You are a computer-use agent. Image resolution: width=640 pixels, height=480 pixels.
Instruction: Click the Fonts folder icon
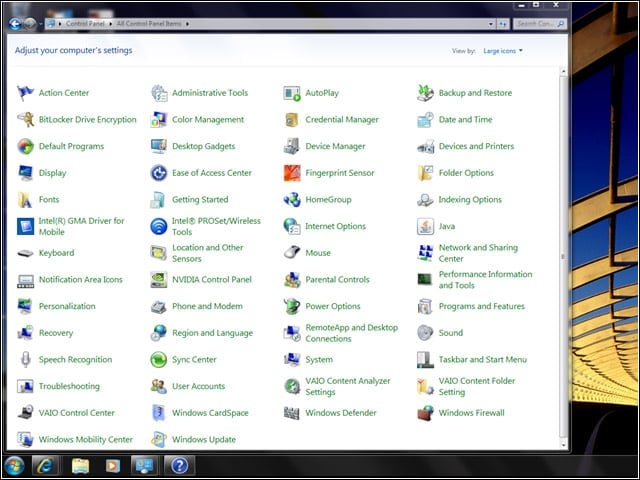click(x=25, y=200)
